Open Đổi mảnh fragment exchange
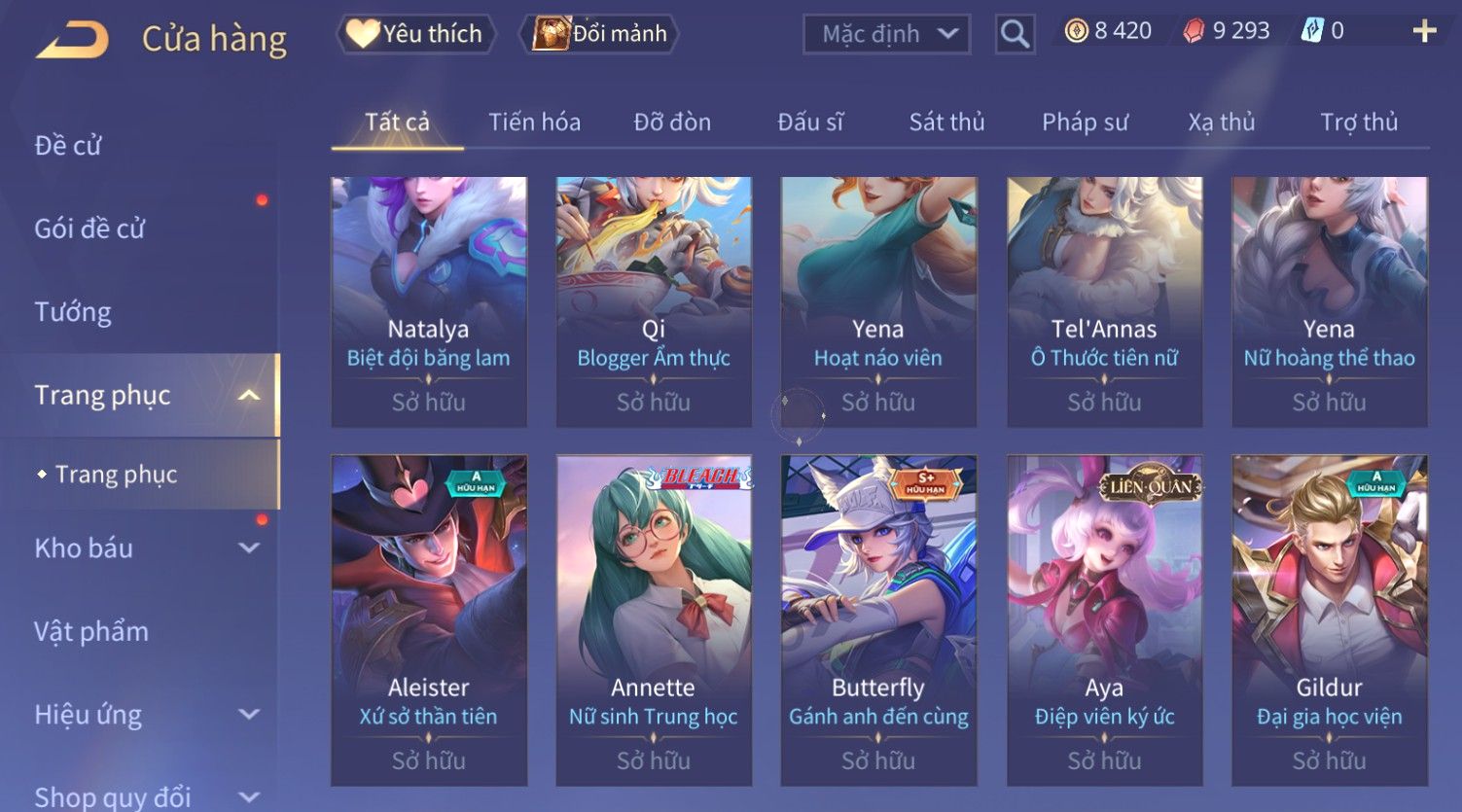 click(599, 34)
